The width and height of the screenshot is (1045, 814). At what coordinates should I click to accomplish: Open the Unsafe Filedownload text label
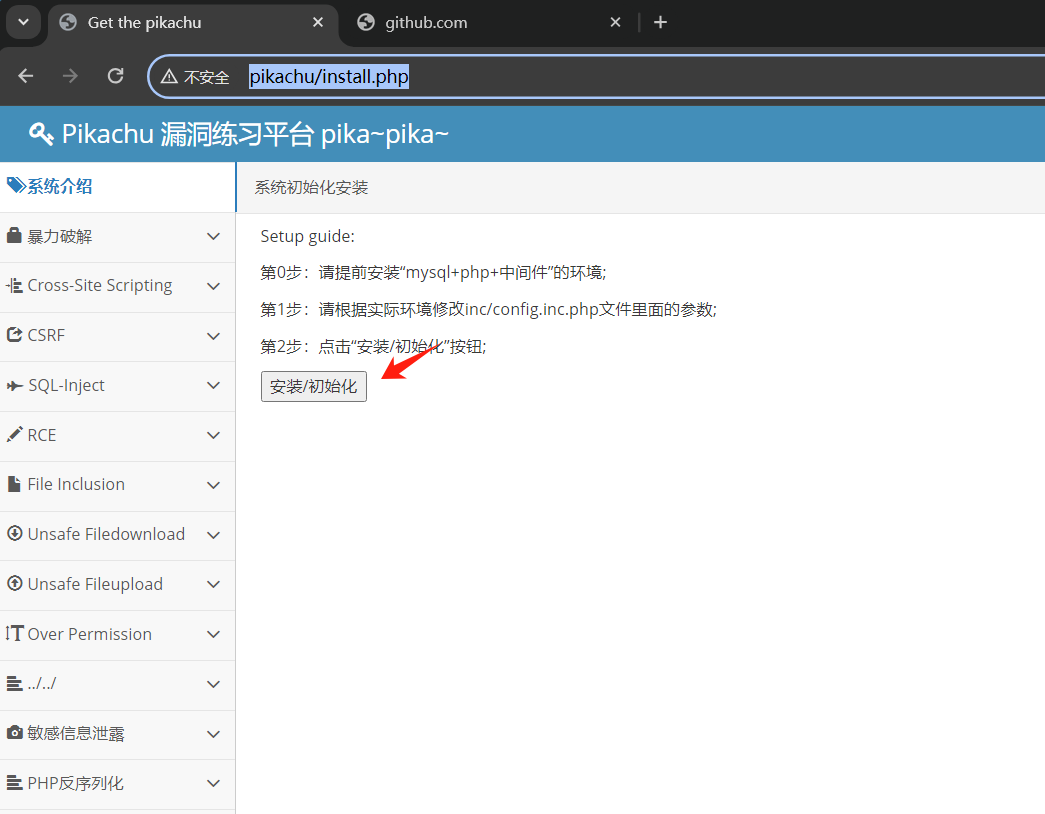pos(106,534)
